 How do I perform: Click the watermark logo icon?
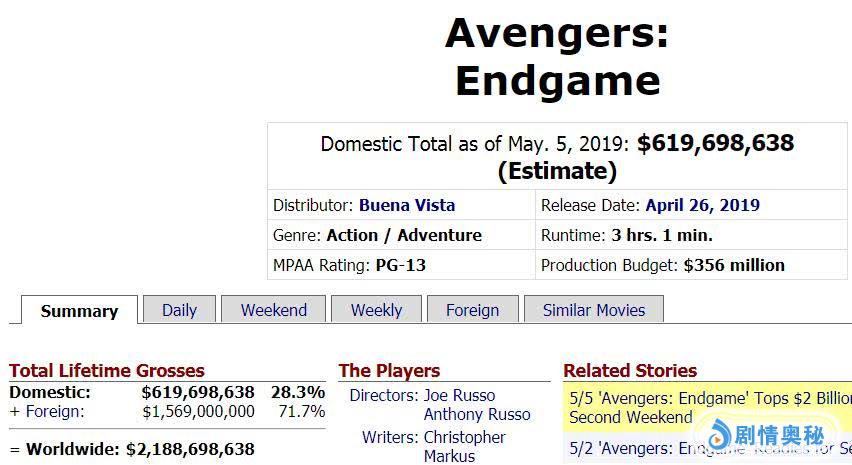coord(718,435)
